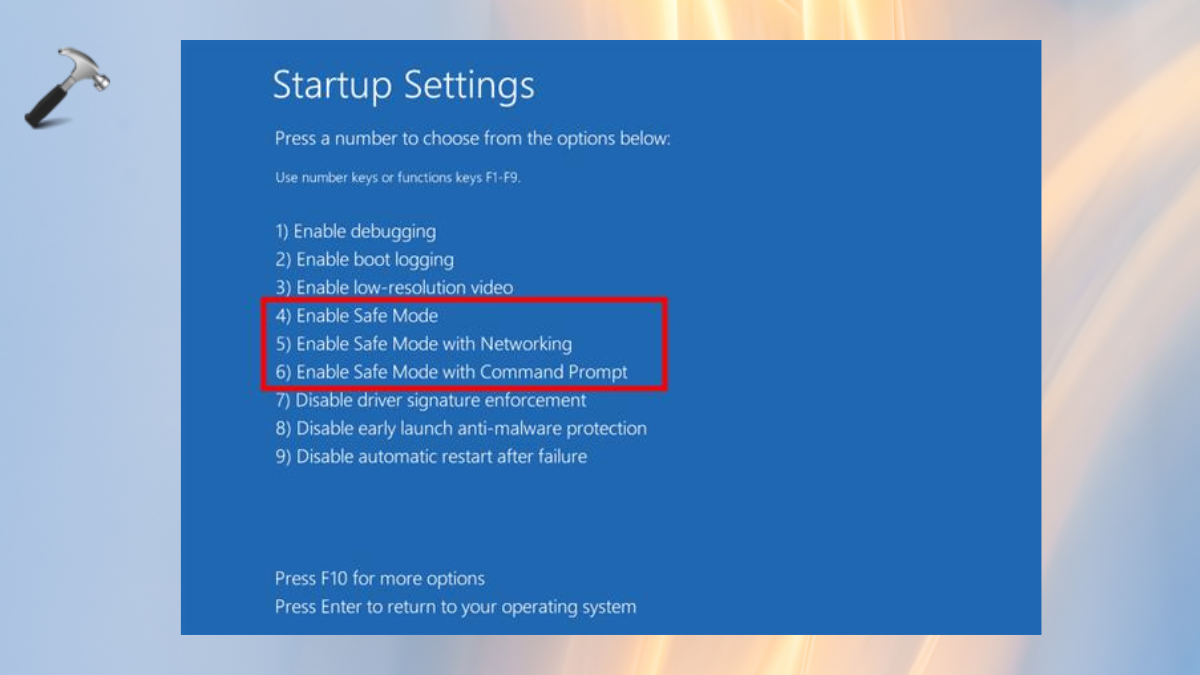This screenshot has height=675, width=1200.
Task: Choose option 4 Enable Safe Mode
Action: (356, 315)
